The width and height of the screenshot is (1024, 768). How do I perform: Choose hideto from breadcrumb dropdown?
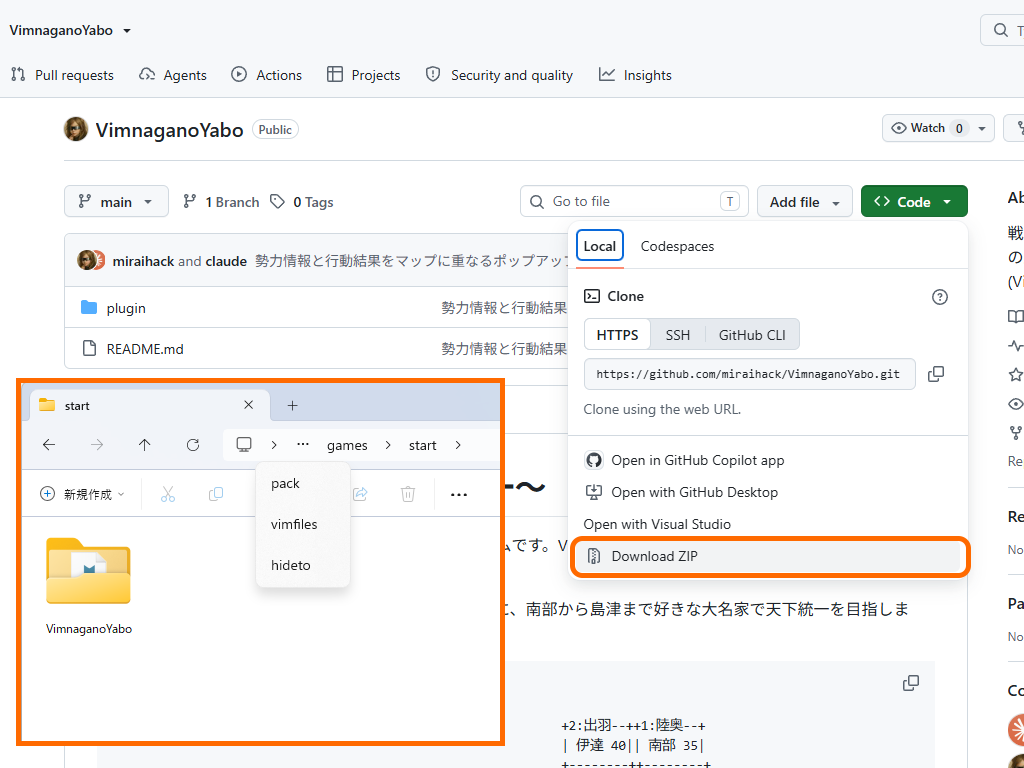[303, 566]
